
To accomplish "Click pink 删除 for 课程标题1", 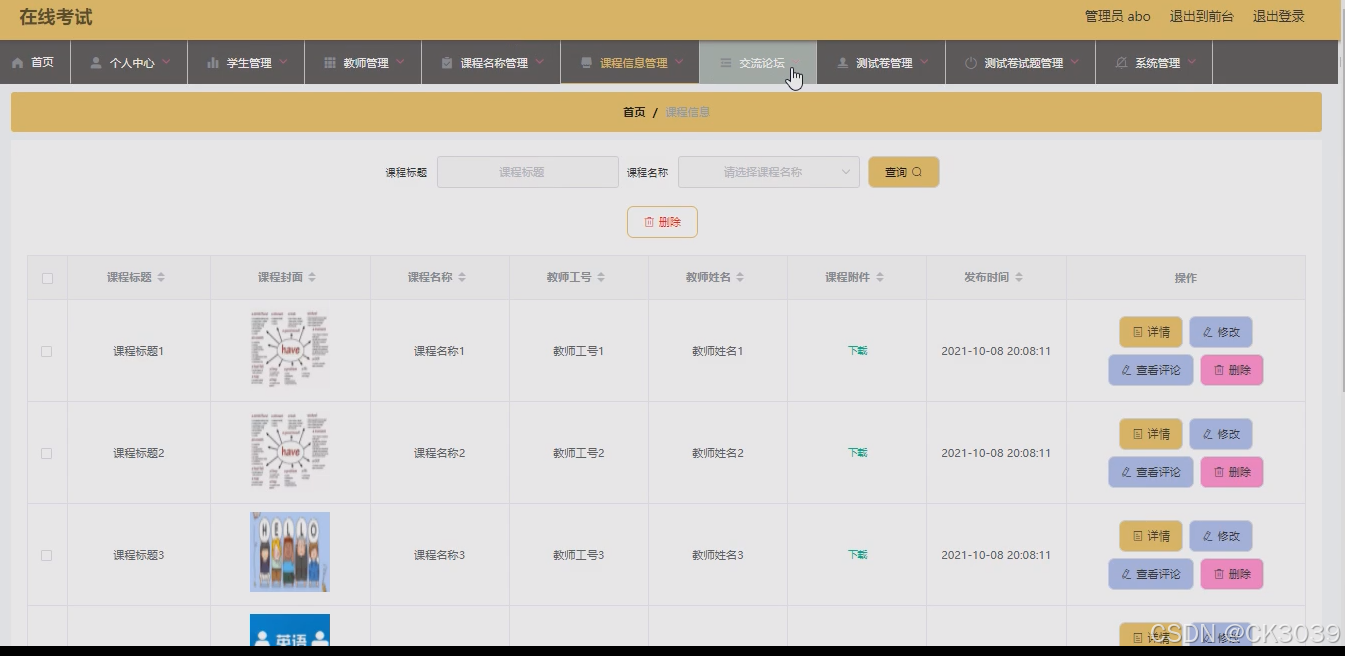I will 1232,370.
